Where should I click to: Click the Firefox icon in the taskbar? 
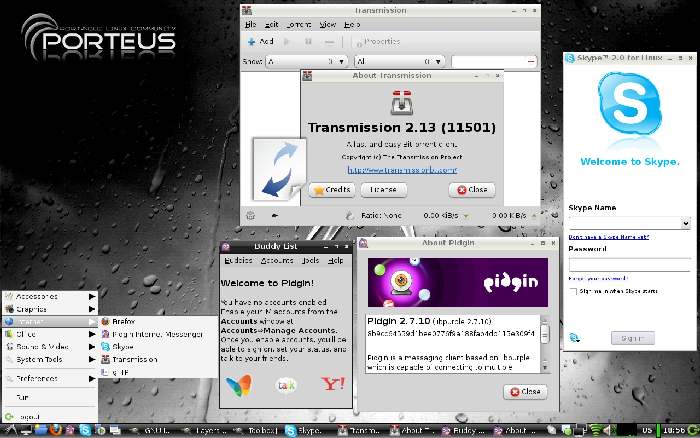pos(54,430)
